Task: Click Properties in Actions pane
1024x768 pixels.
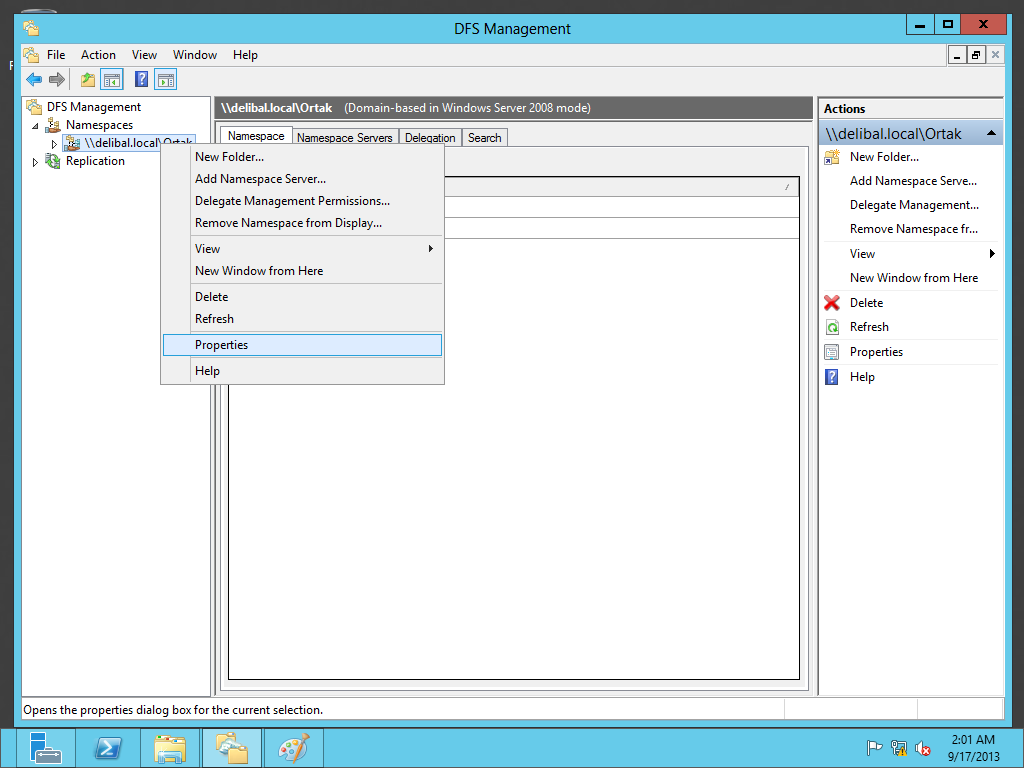Action: (876, 352)
